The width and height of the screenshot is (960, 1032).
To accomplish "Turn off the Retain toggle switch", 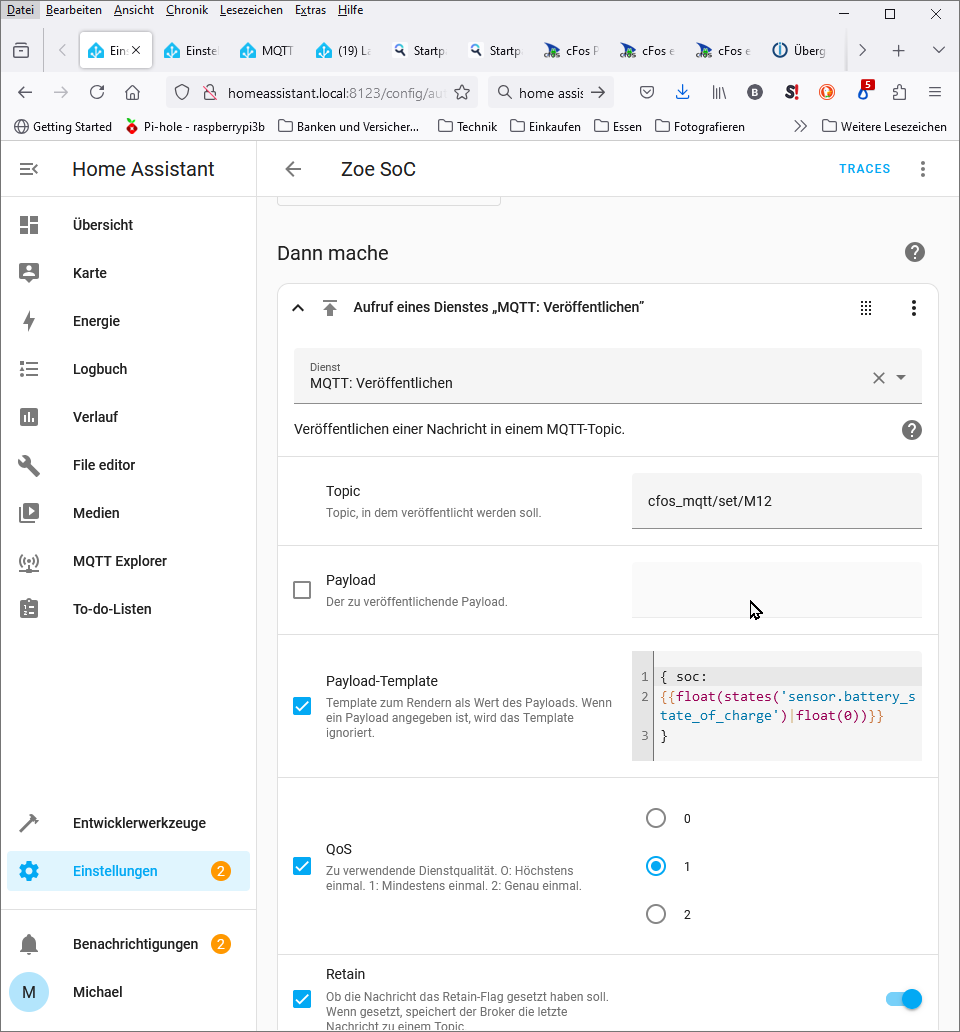I will [x=903, y=998].
